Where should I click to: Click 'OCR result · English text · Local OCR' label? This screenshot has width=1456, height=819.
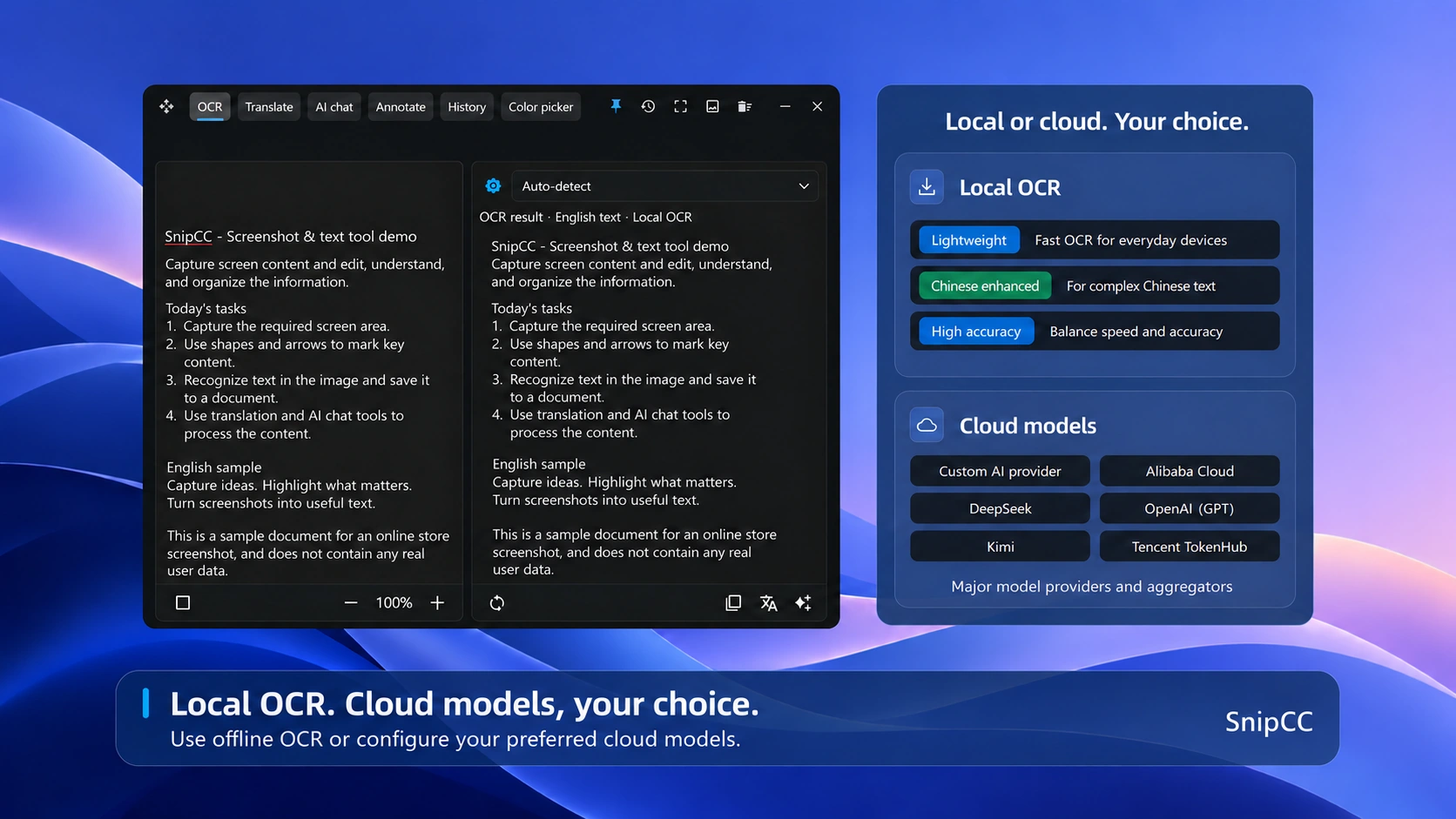point(585,217)
